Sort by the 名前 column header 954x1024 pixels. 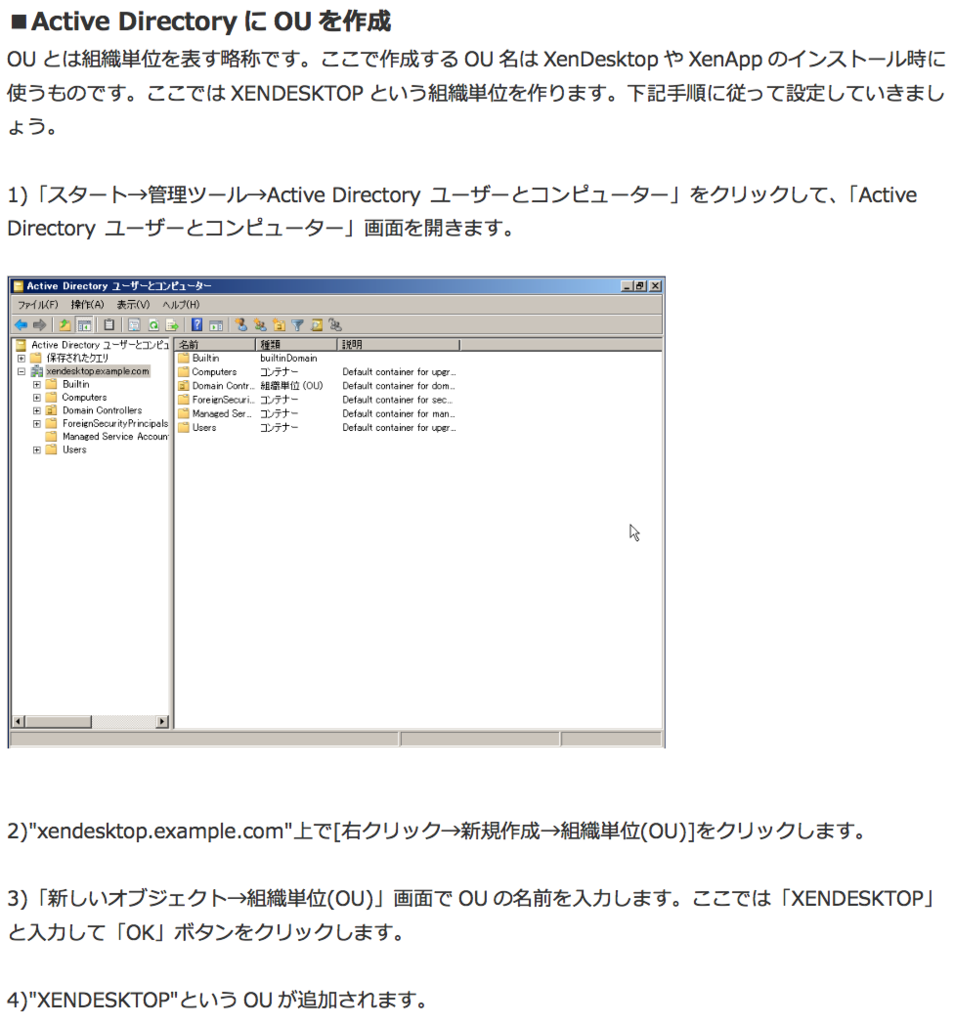point(215,344)
